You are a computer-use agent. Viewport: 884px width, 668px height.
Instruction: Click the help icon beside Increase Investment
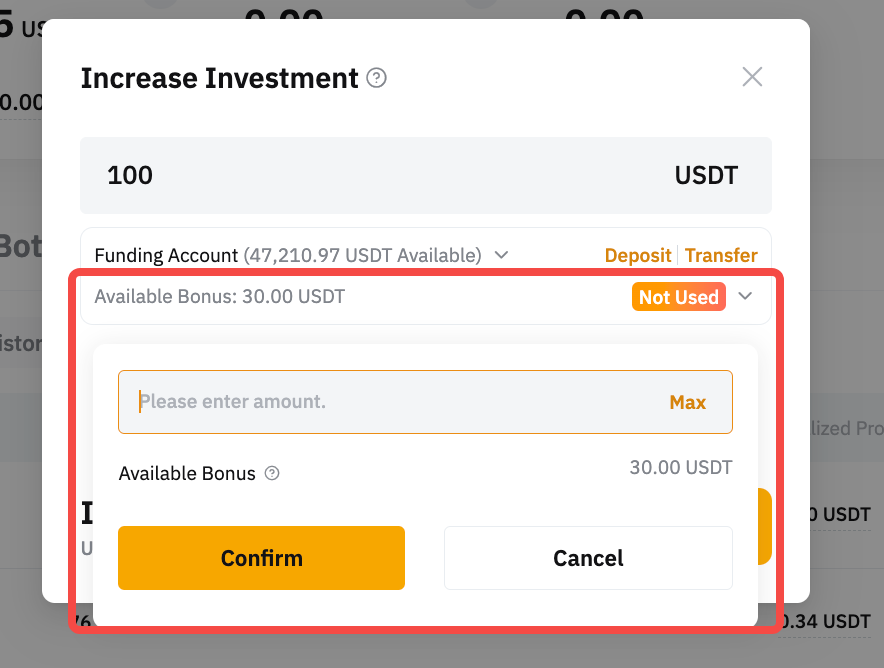coord(377,78)
